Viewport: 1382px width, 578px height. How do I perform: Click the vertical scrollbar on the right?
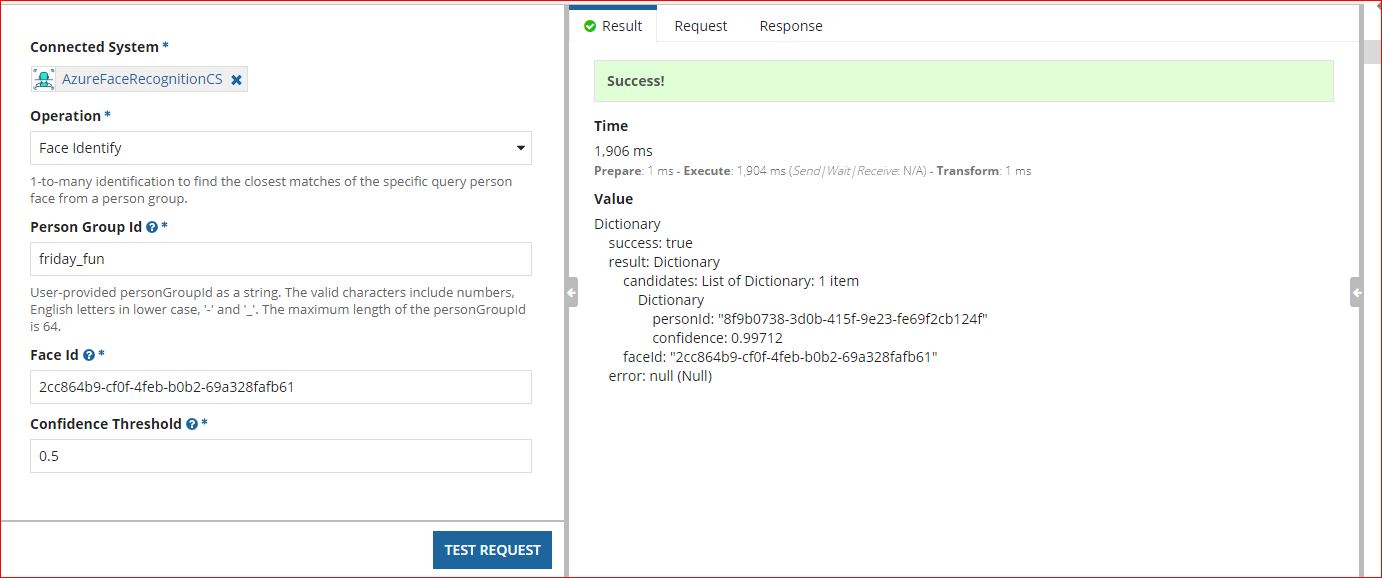pos(1370,51)
